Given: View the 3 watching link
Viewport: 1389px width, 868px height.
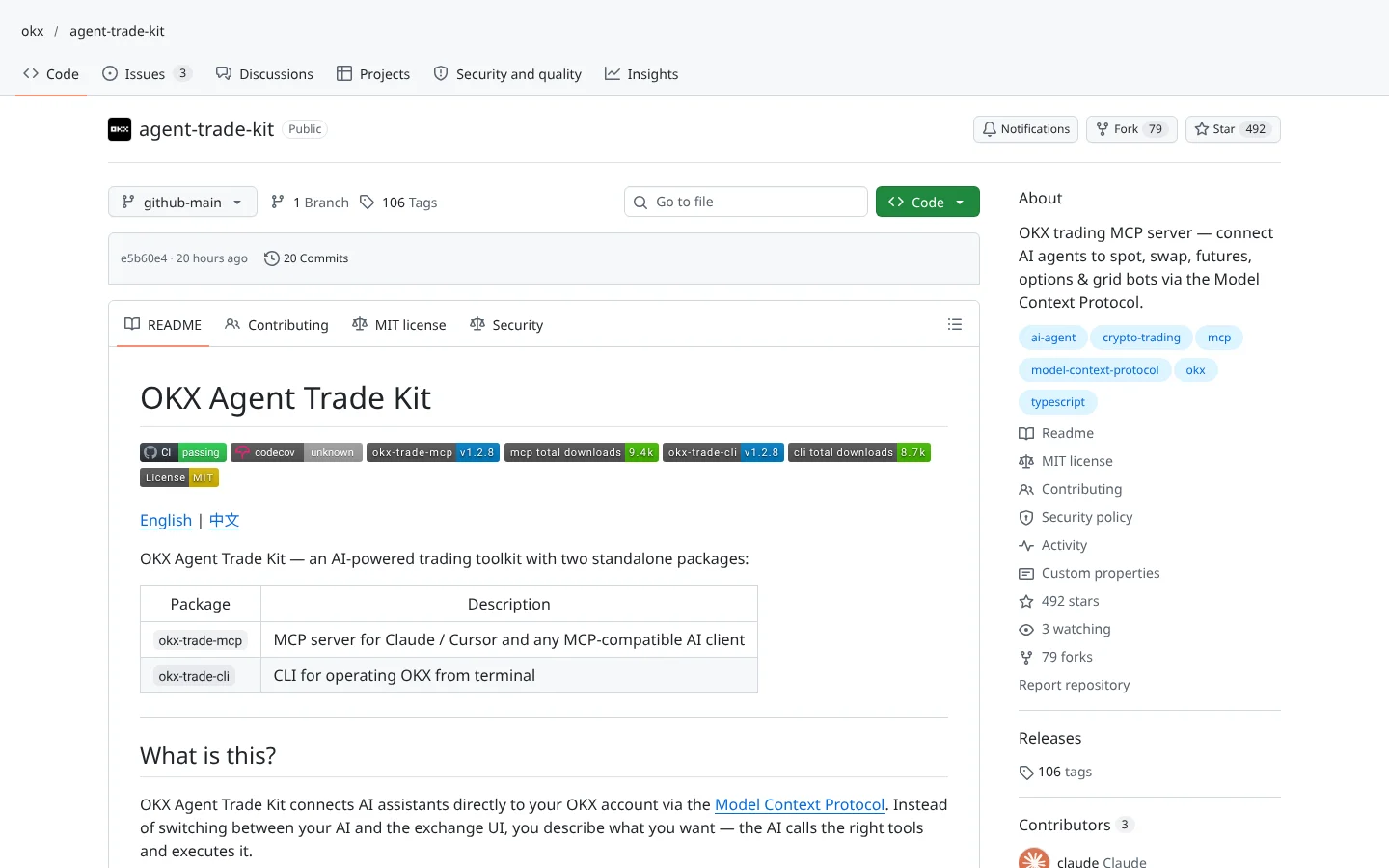Looking at the screenshot, I should [1065, 629].
